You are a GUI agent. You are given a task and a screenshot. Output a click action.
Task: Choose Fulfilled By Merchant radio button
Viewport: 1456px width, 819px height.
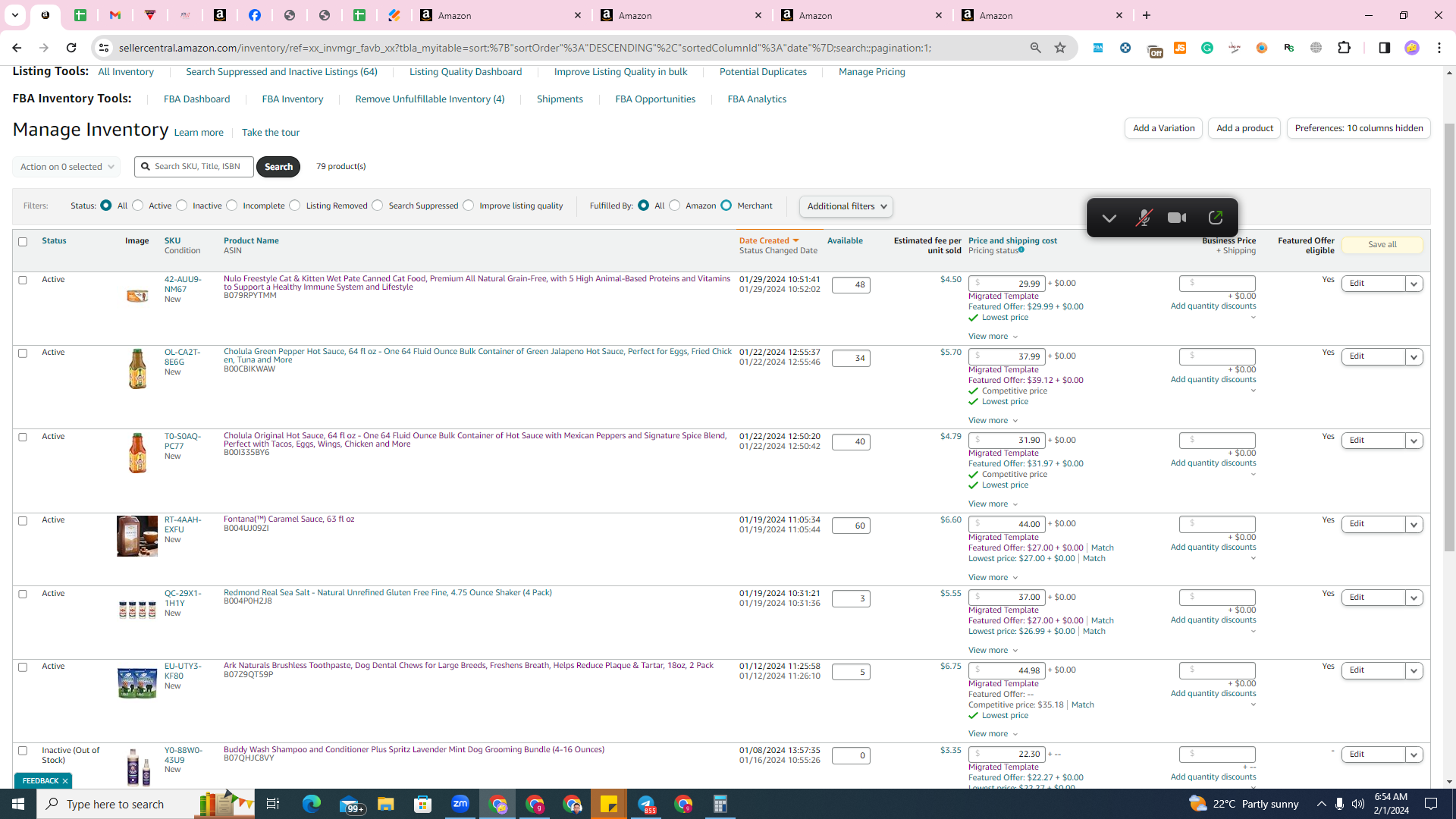click(x=726, y=206)
